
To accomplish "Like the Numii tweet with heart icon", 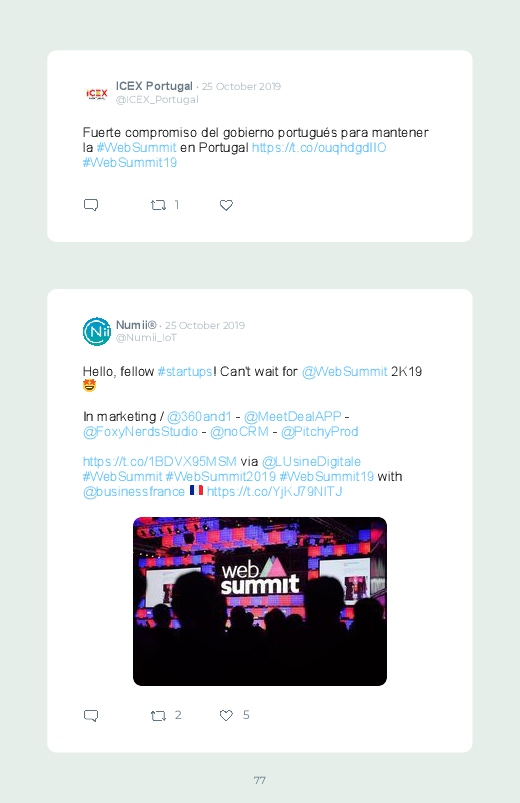I will (226, 715).
